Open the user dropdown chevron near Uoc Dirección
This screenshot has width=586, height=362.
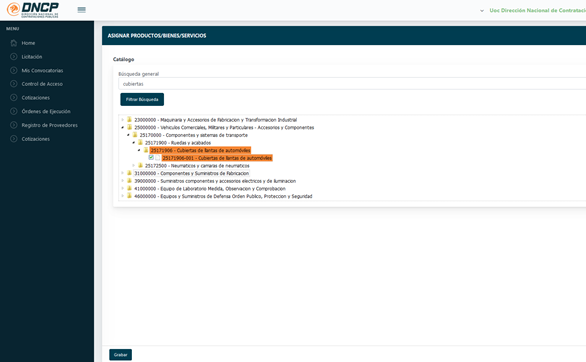pos(482,11)
